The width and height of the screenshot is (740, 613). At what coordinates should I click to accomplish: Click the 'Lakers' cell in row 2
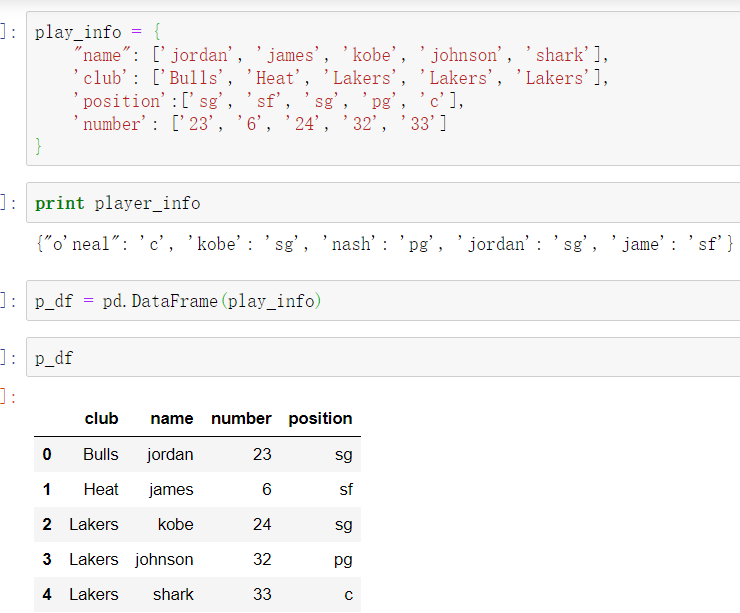(x=93, y=524)
